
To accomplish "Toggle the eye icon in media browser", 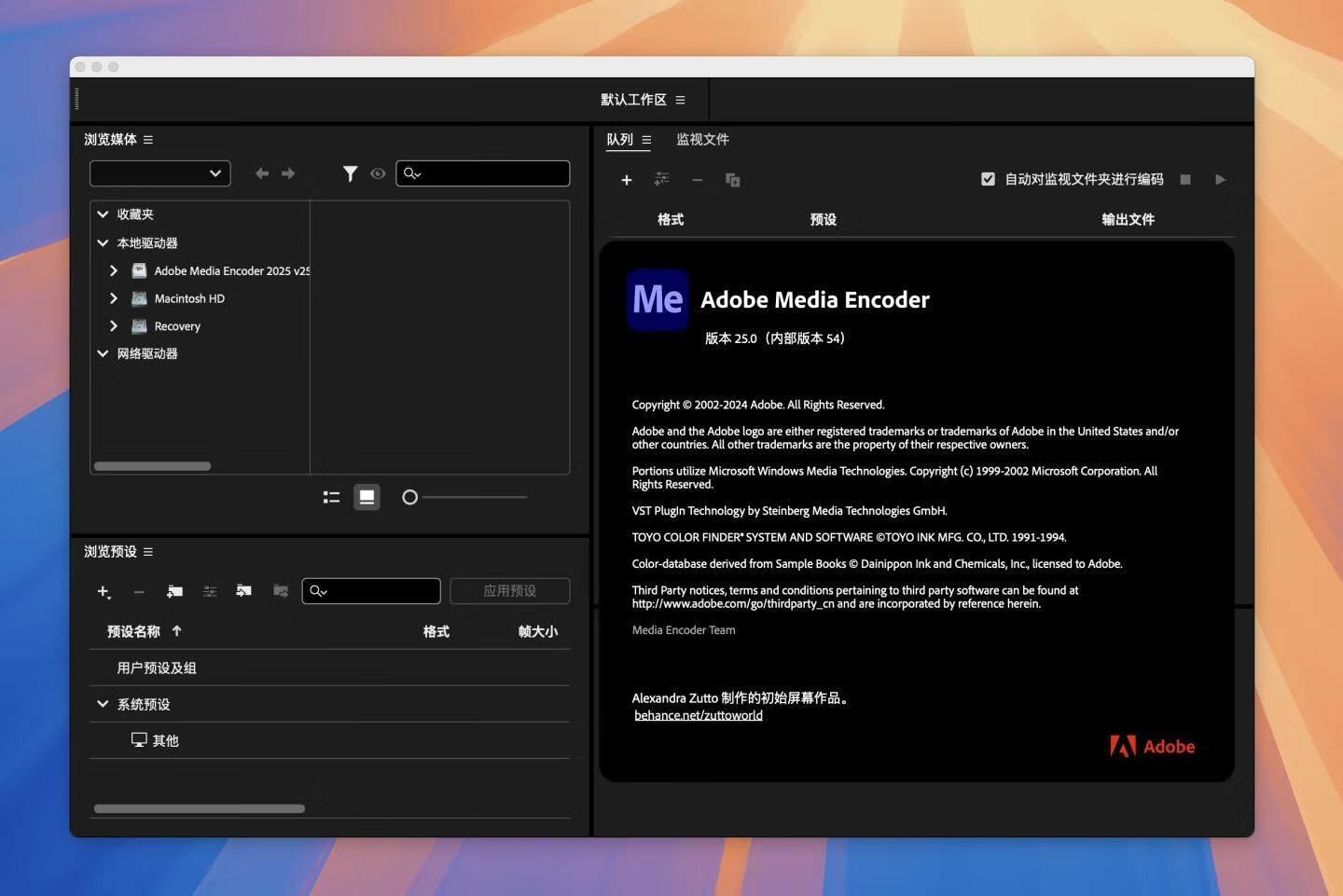I will click(x=379, y=173).
